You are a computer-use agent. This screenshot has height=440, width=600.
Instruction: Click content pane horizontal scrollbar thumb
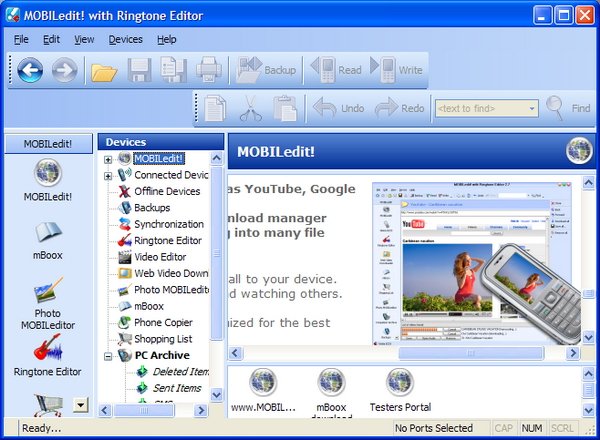(x=471, y=353)
